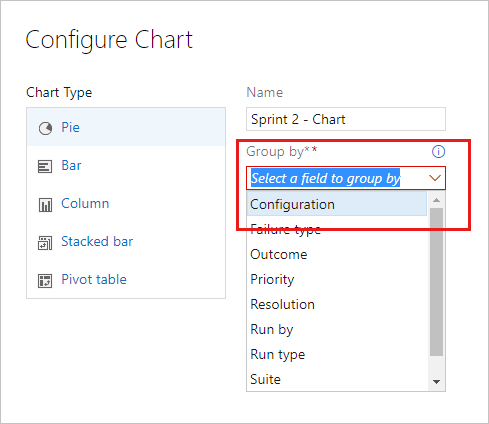Image resolution: width=489 pixels, height=424 pixels.
Task: Select the Bar chart icon
Action: click(45, 167)
